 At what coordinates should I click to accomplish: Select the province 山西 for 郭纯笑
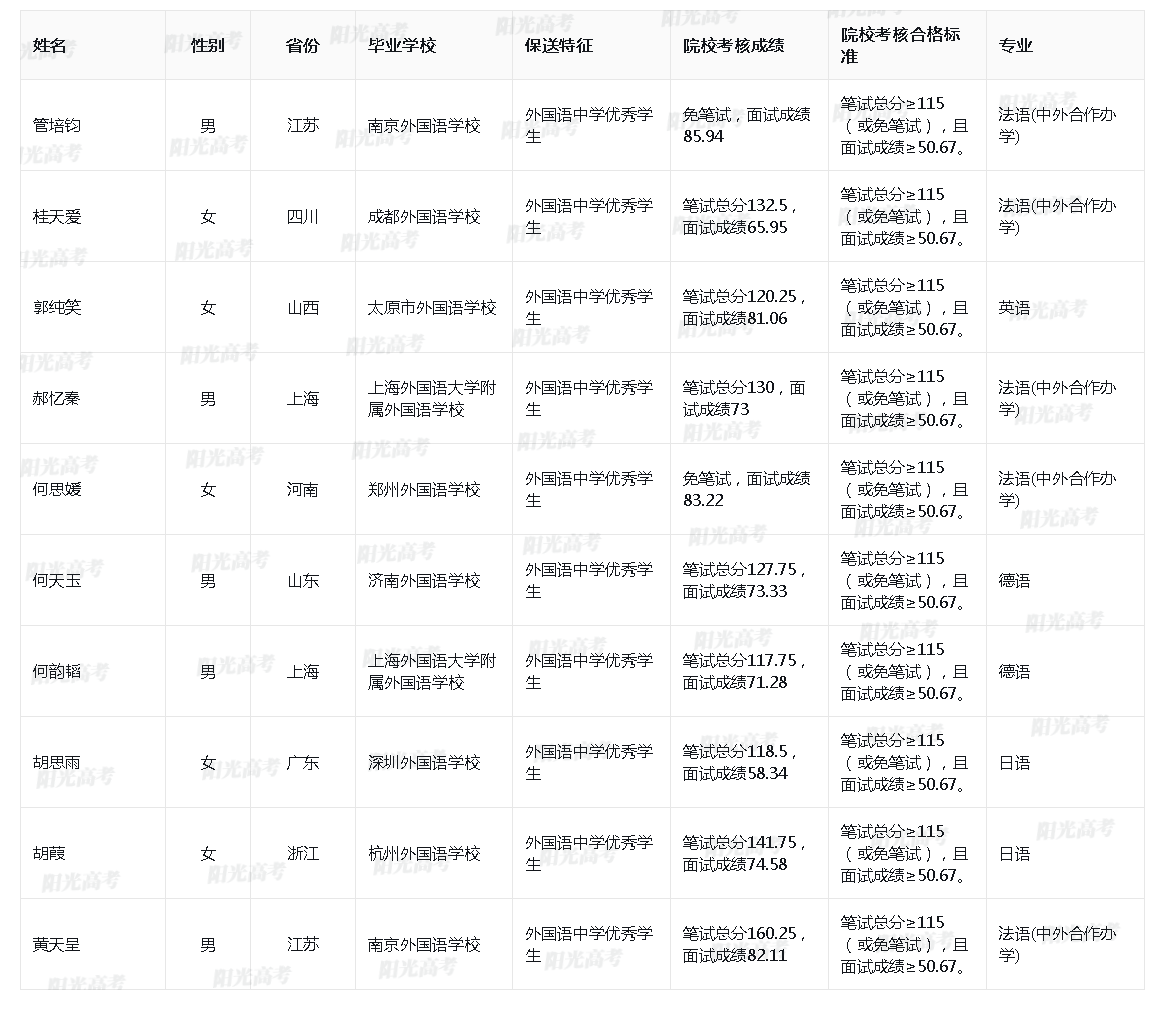click(x=303, y=307)
